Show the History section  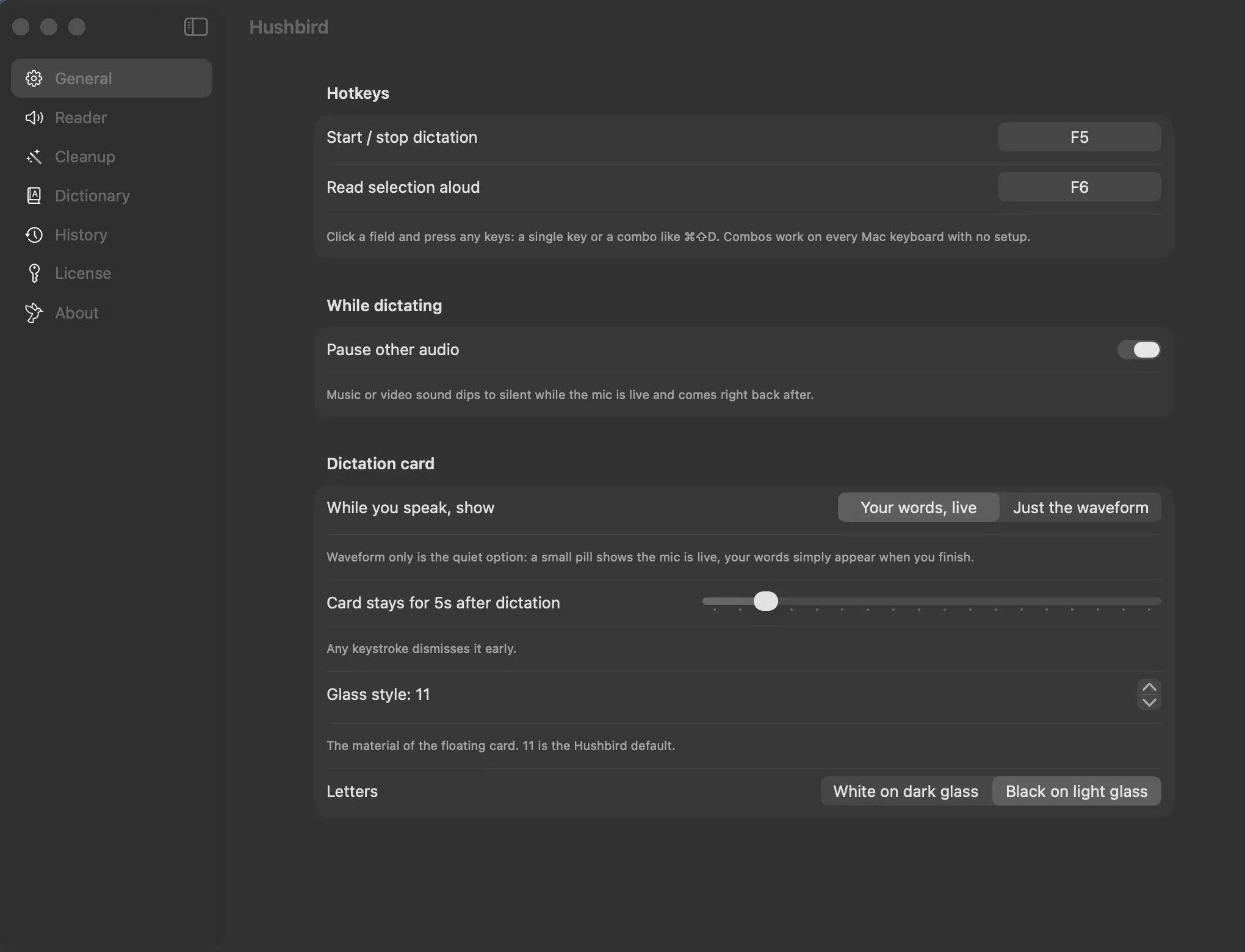[x=112, y=235]
